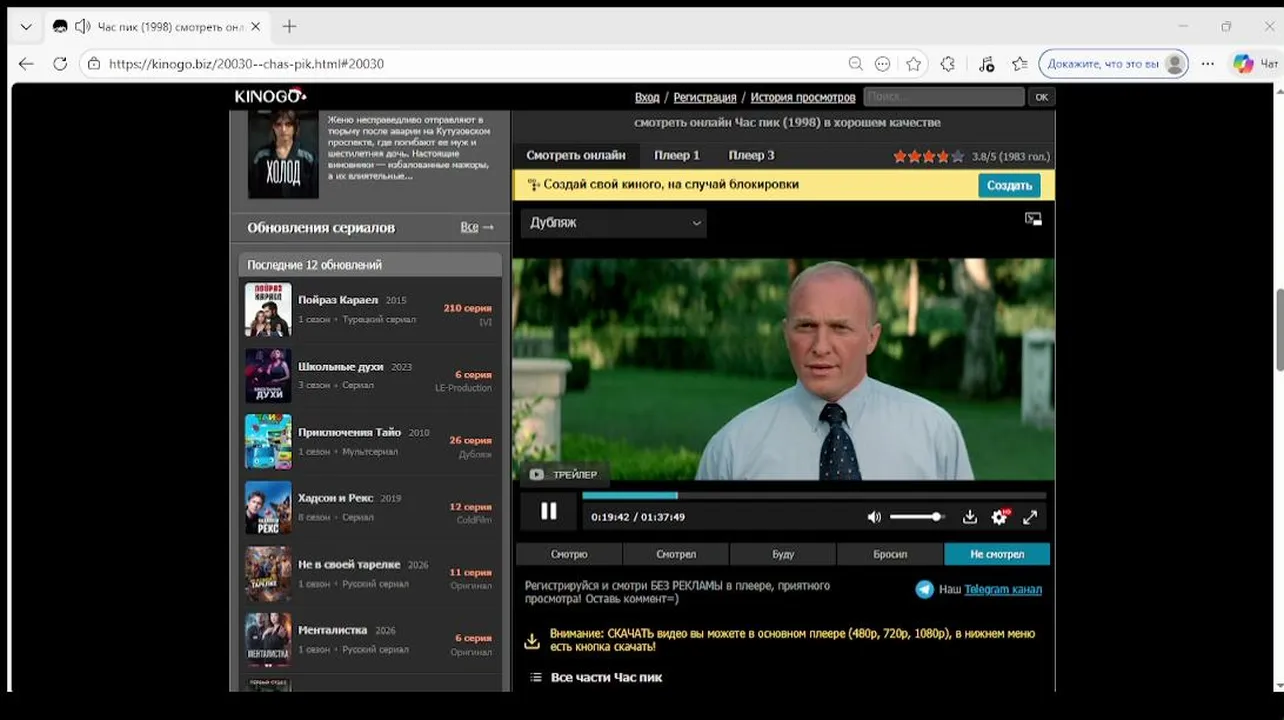
Task: Open the Telegram канал link
Action: pyautogui.click(x=1003, y=589)
